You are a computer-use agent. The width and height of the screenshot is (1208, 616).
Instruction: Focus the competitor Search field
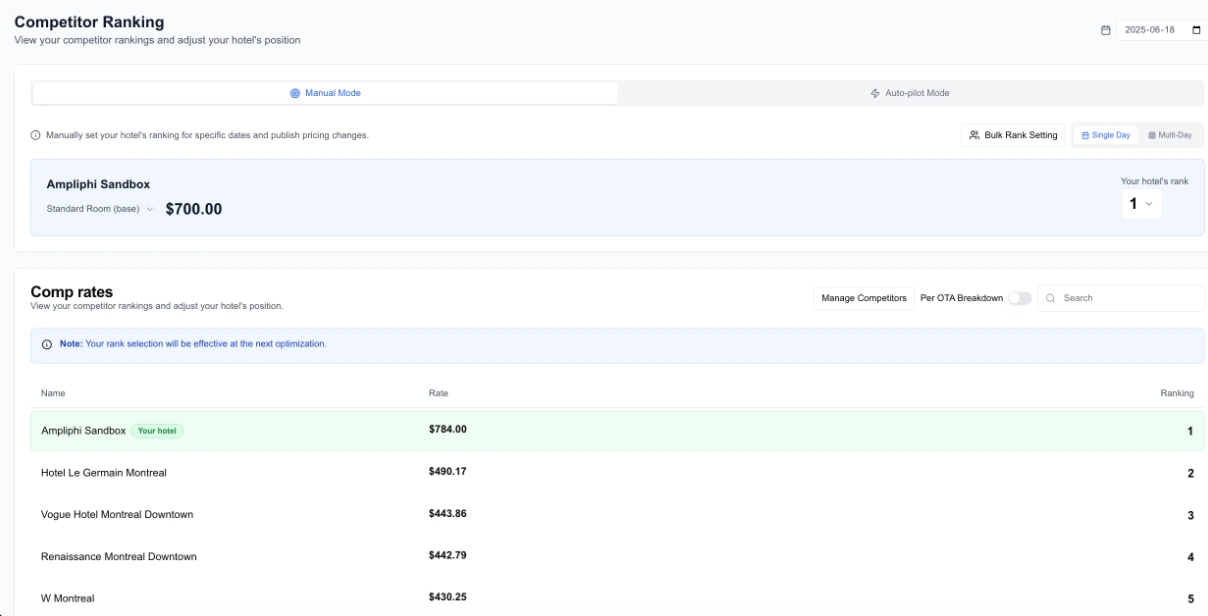[1121, 298]
